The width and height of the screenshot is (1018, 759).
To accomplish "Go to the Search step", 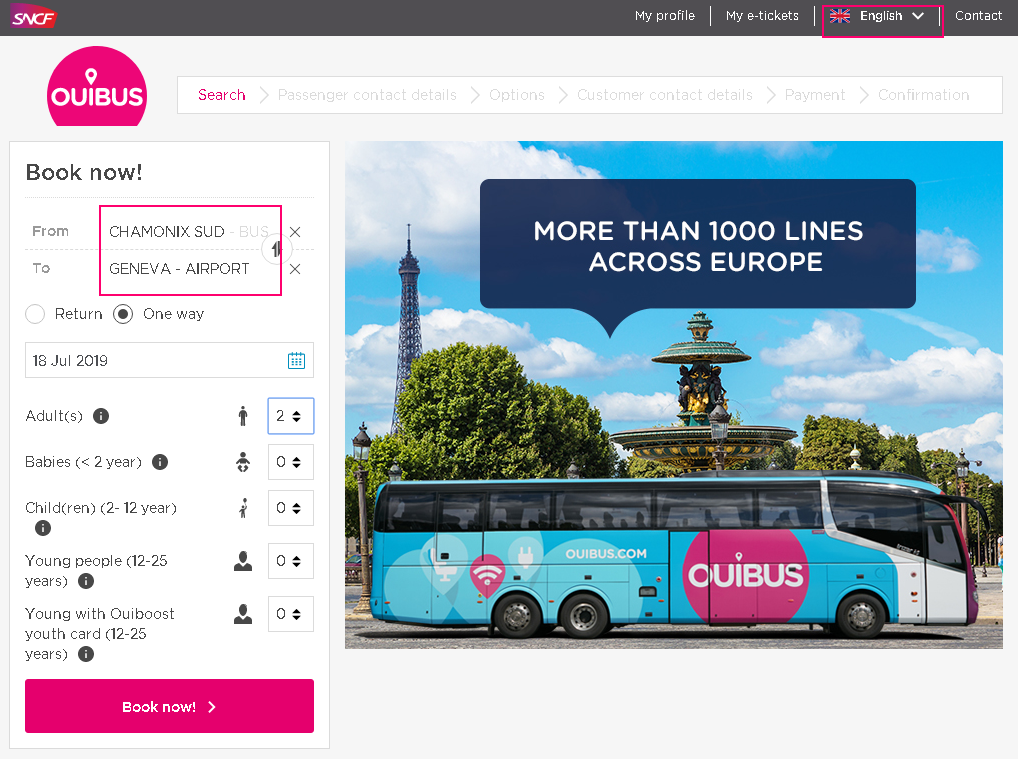I will [221, 95].
